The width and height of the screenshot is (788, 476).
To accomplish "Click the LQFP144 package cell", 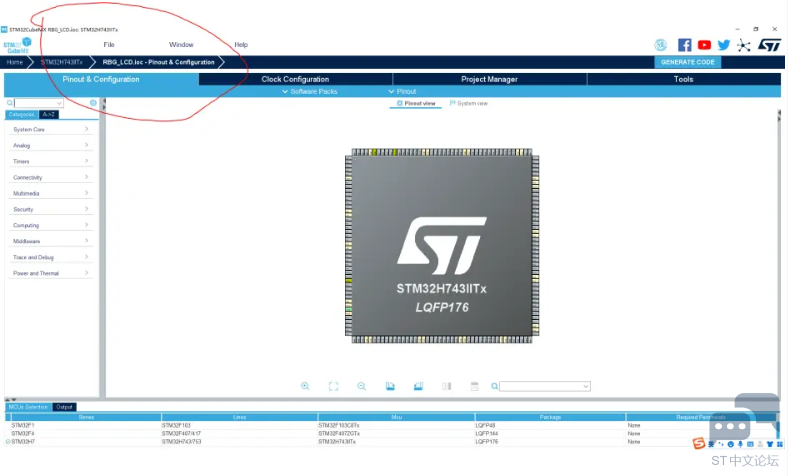I will pos(486,433).
